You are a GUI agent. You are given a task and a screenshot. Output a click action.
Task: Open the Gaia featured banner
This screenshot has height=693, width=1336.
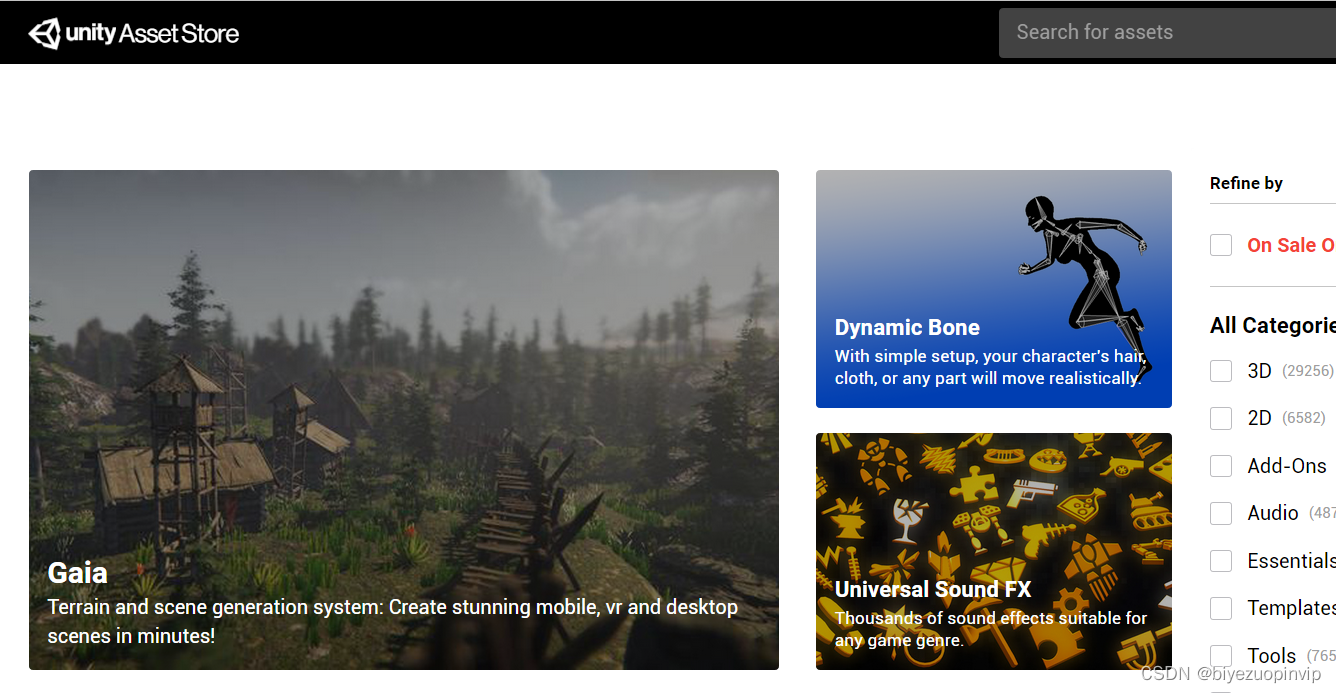[x=404, y=420]
